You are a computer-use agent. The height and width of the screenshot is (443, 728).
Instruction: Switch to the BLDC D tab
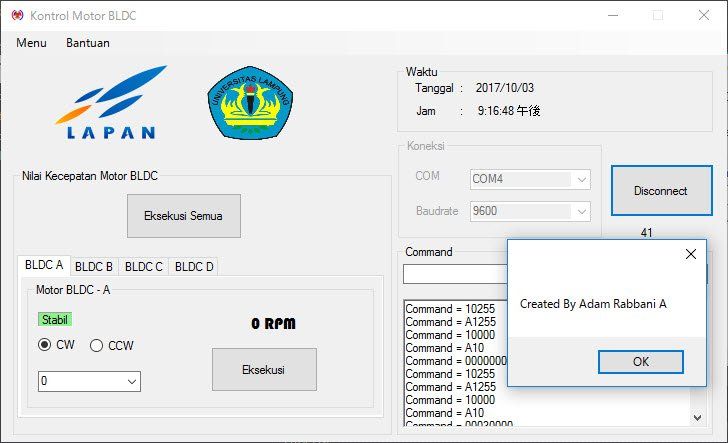[194, 267]
